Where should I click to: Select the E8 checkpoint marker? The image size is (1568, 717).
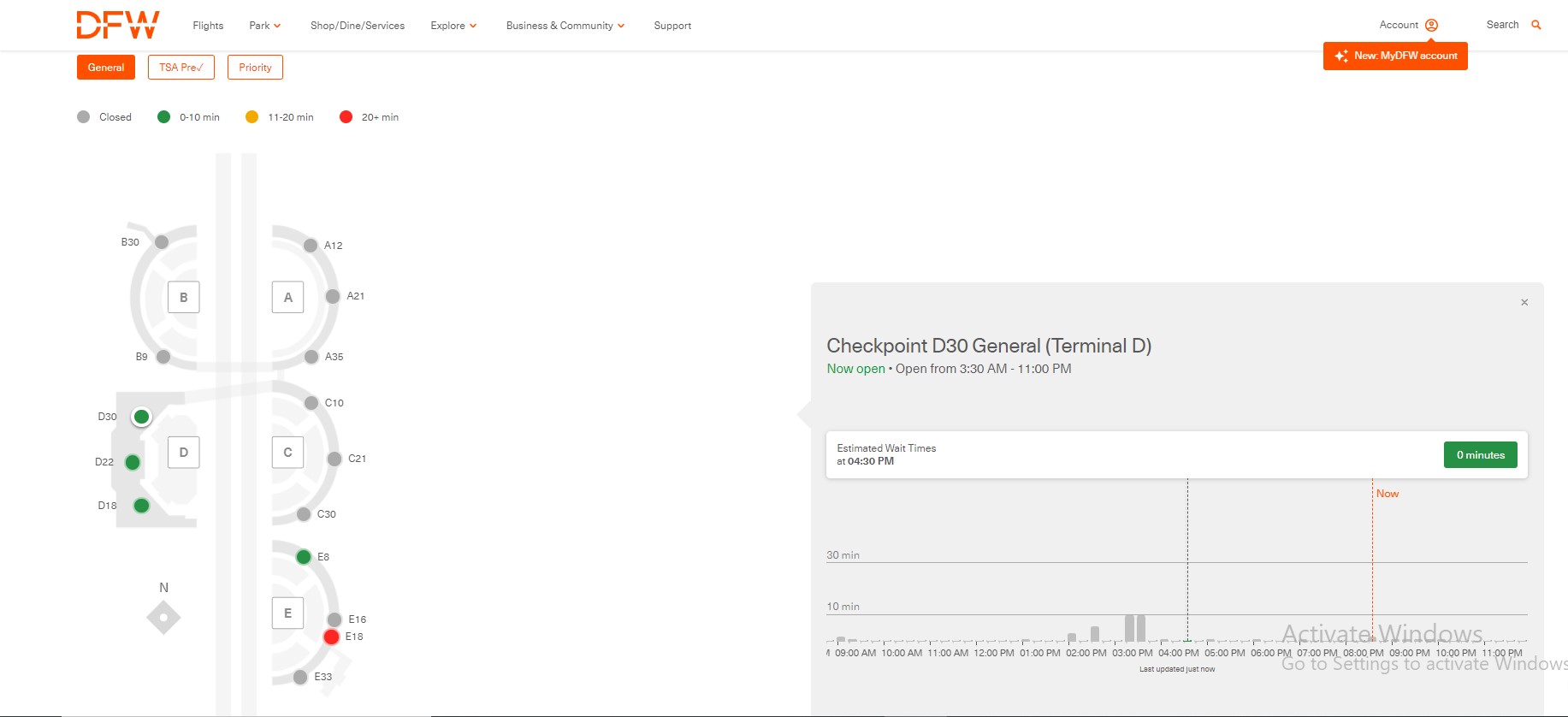pos(304,557)
